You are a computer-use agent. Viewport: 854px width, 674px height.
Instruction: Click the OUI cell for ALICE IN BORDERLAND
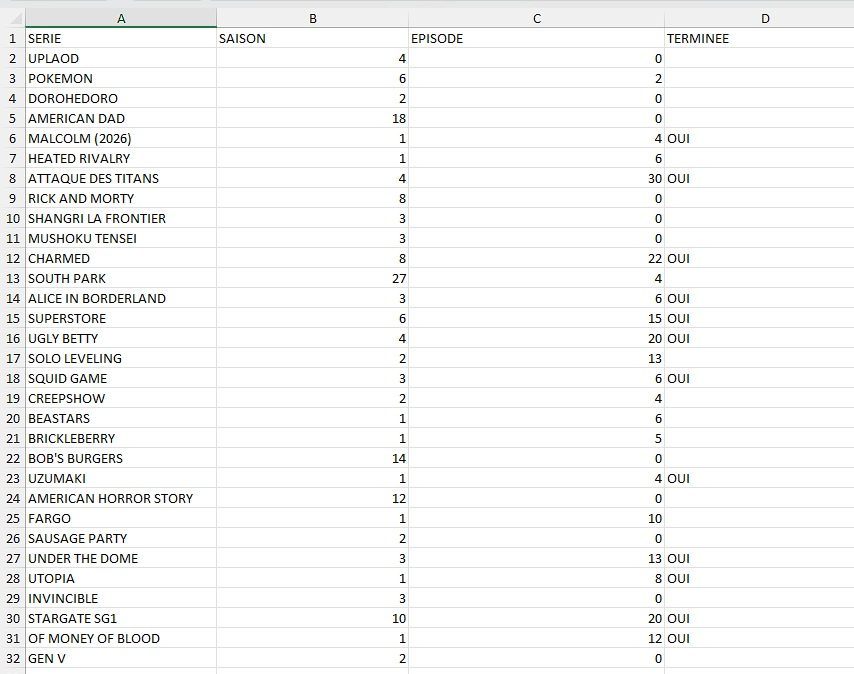(759, 298)
